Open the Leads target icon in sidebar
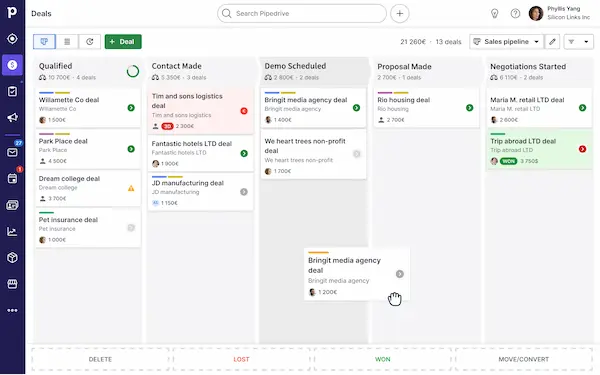This screenshot has width=600, height=375. 12,39
